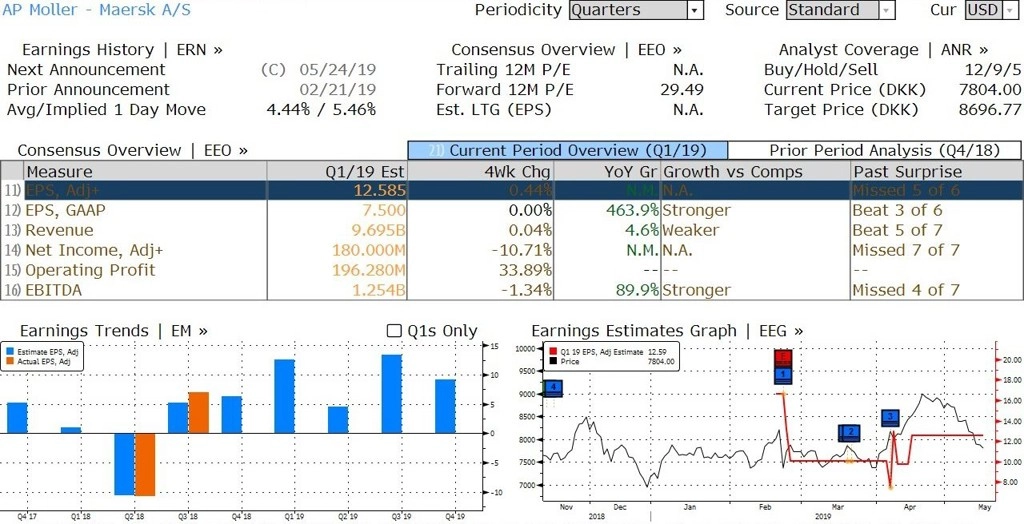
Task: Click the Q3'19 blue estimate bar
Action: (x=391, y=393)
